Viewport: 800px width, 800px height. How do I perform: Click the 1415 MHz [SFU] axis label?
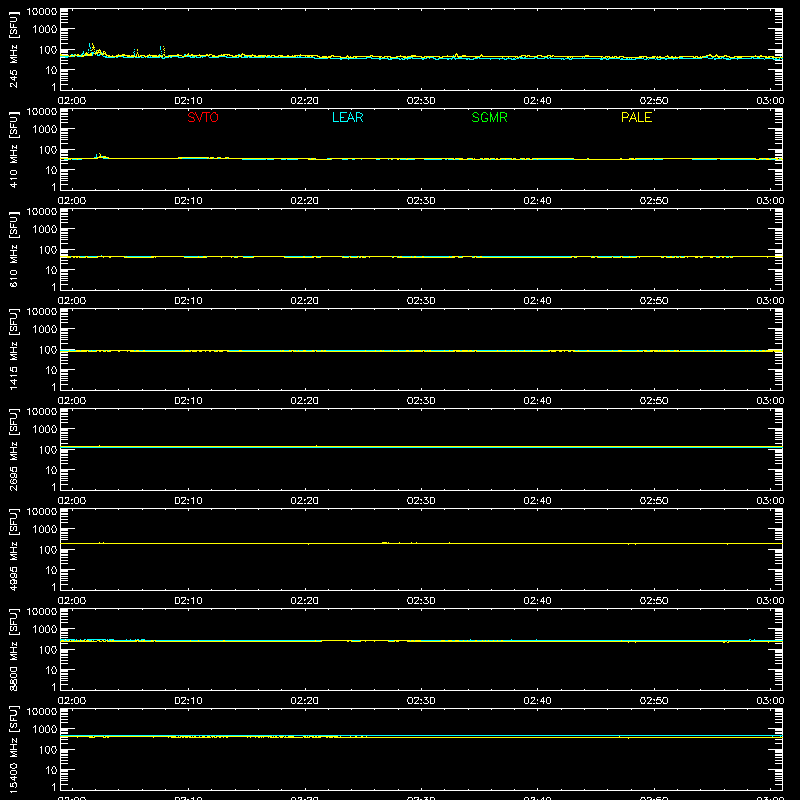coord(13,349)
